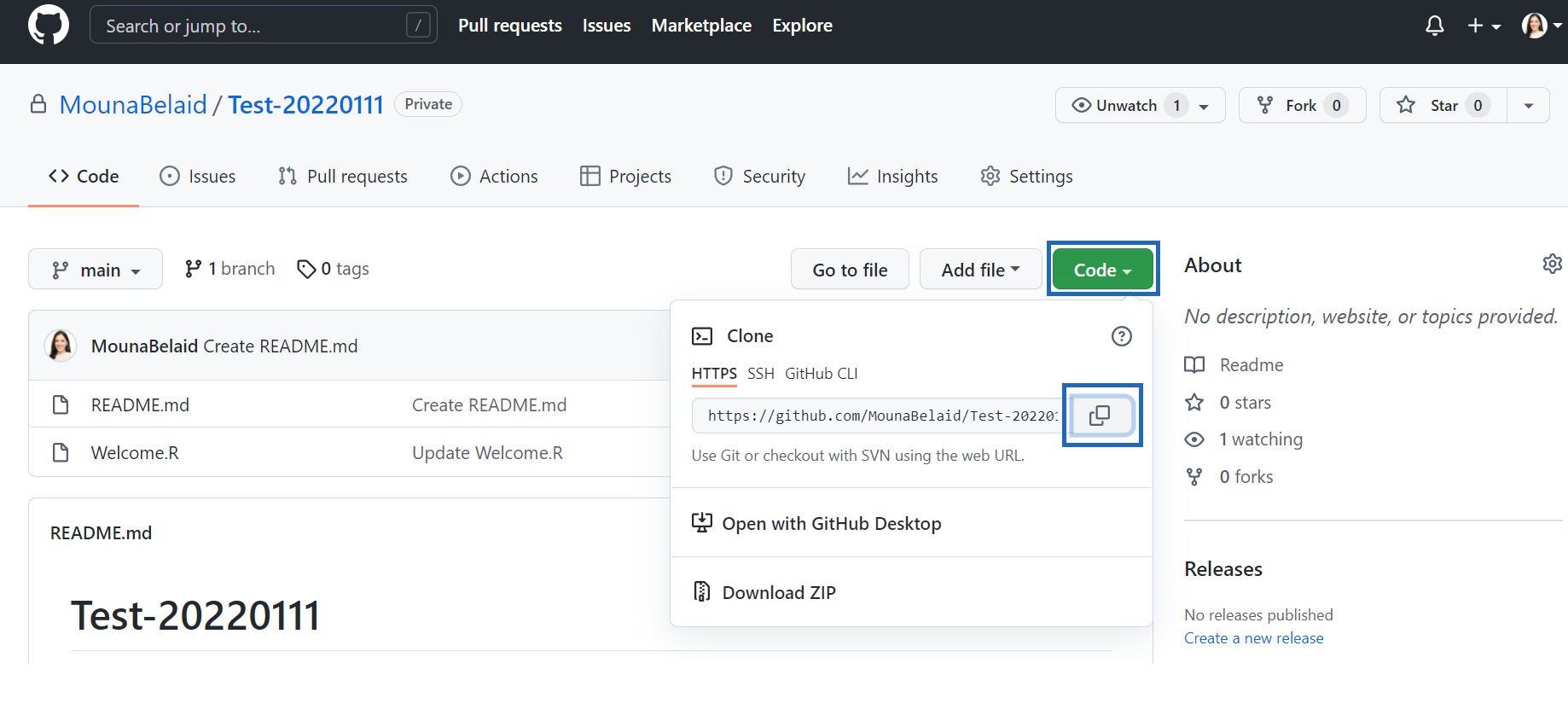This screenshot has width=1568, height=727.
Task: Click Issues in top navigation
Action: [x=607, y=26]
